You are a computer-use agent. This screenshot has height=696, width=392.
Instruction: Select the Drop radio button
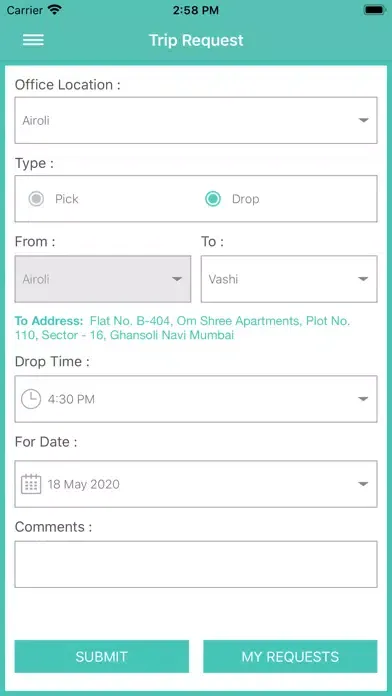point(213,199)
